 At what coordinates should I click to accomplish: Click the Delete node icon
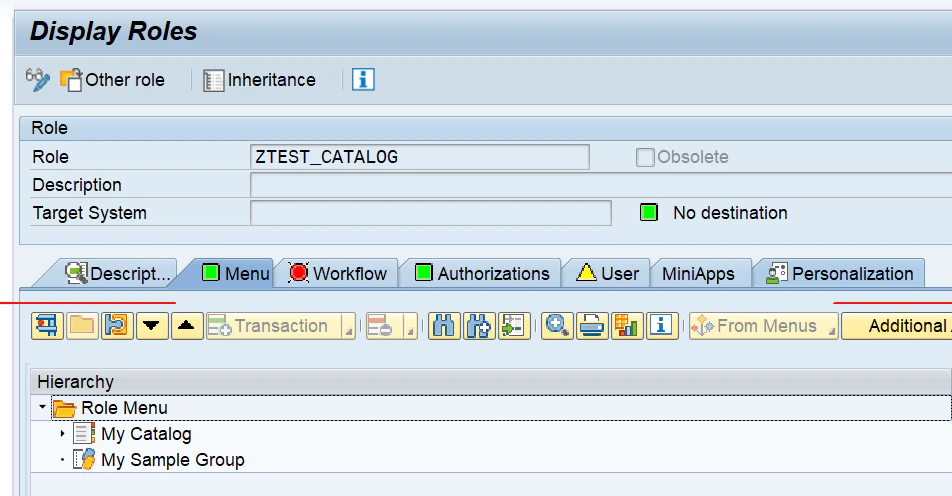tap(384, 326)
